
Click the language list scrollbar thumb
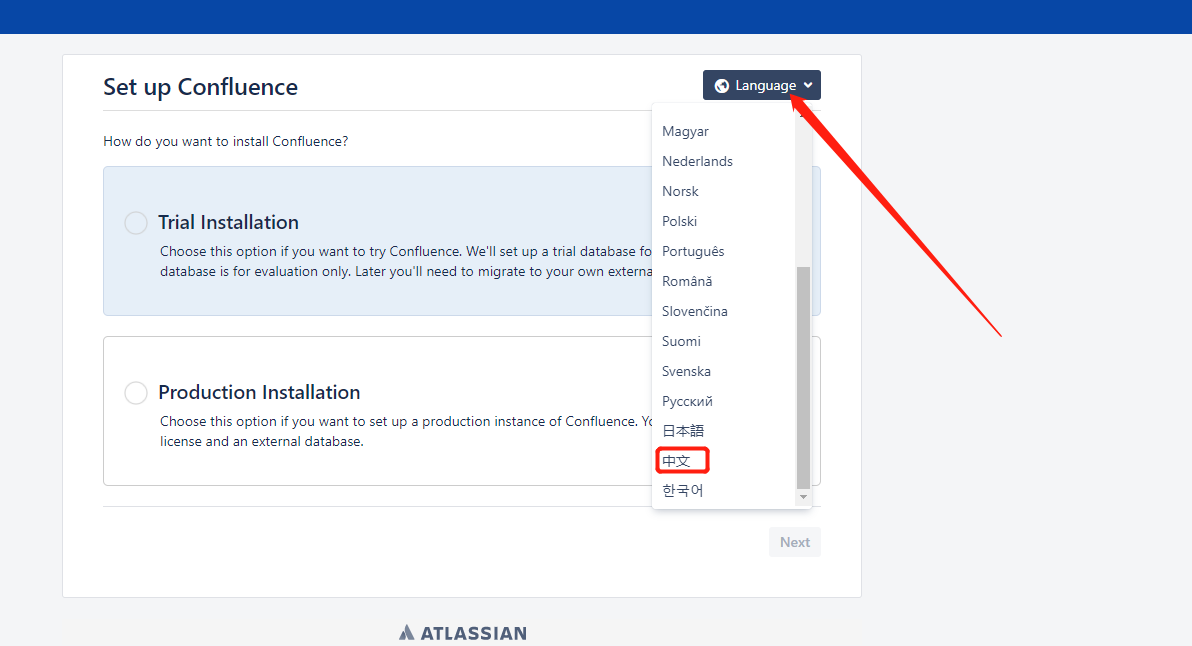click(x=803, y=378)
